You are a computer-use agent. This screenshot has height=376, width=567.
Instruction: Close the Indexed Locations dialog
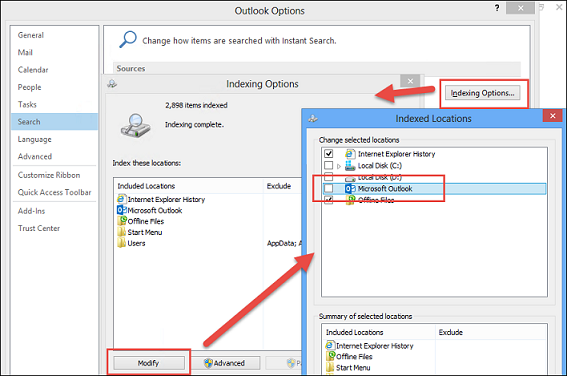553,116
